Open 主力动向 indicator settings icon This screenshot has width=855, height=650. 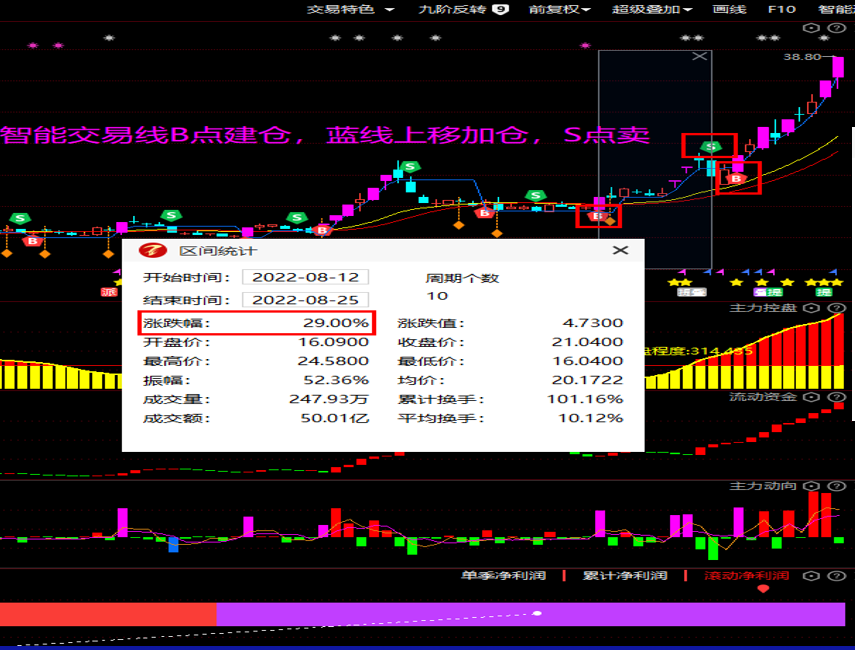[x=811, y=486]
